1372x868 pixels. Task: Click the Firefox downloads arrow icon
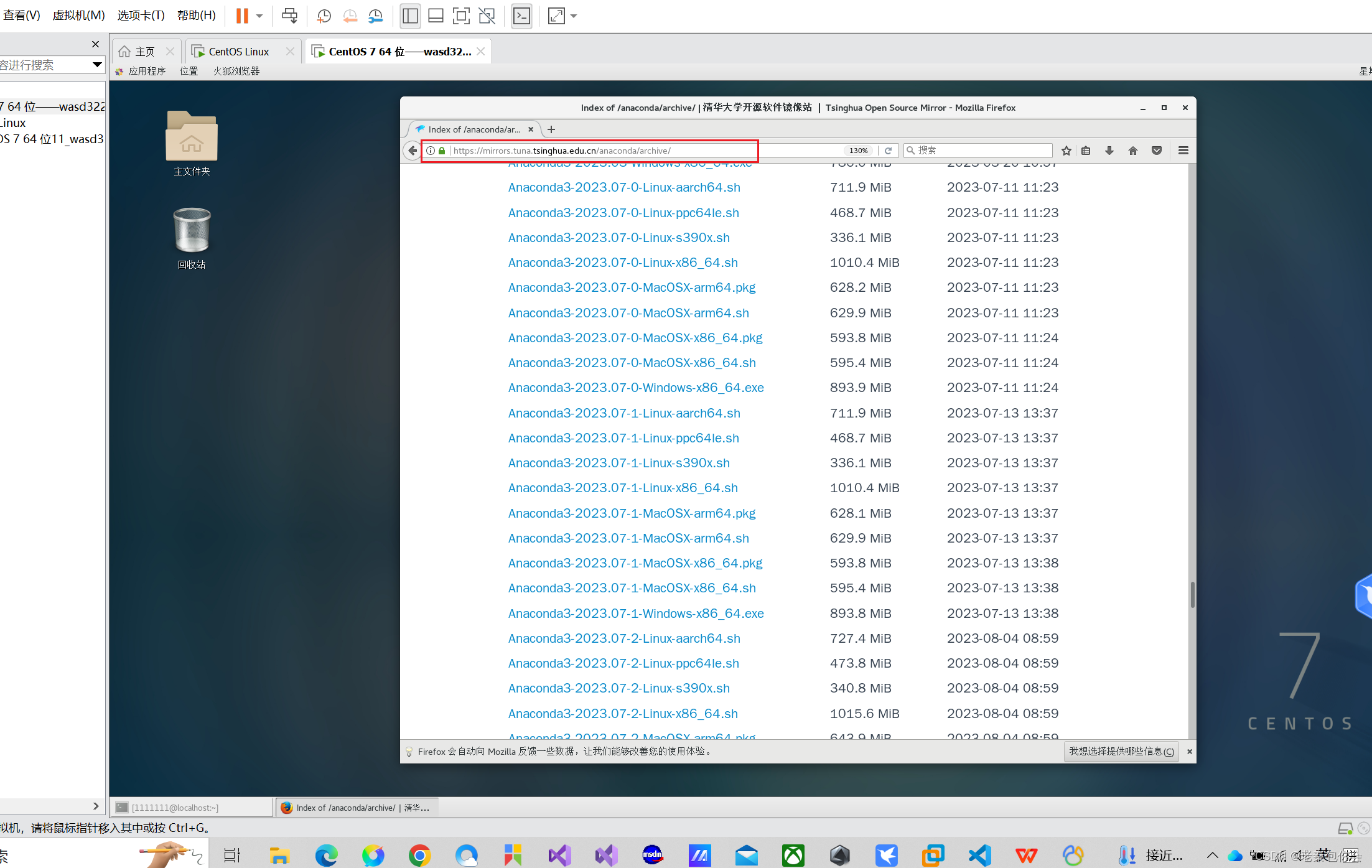click(x=1109, y=151)
